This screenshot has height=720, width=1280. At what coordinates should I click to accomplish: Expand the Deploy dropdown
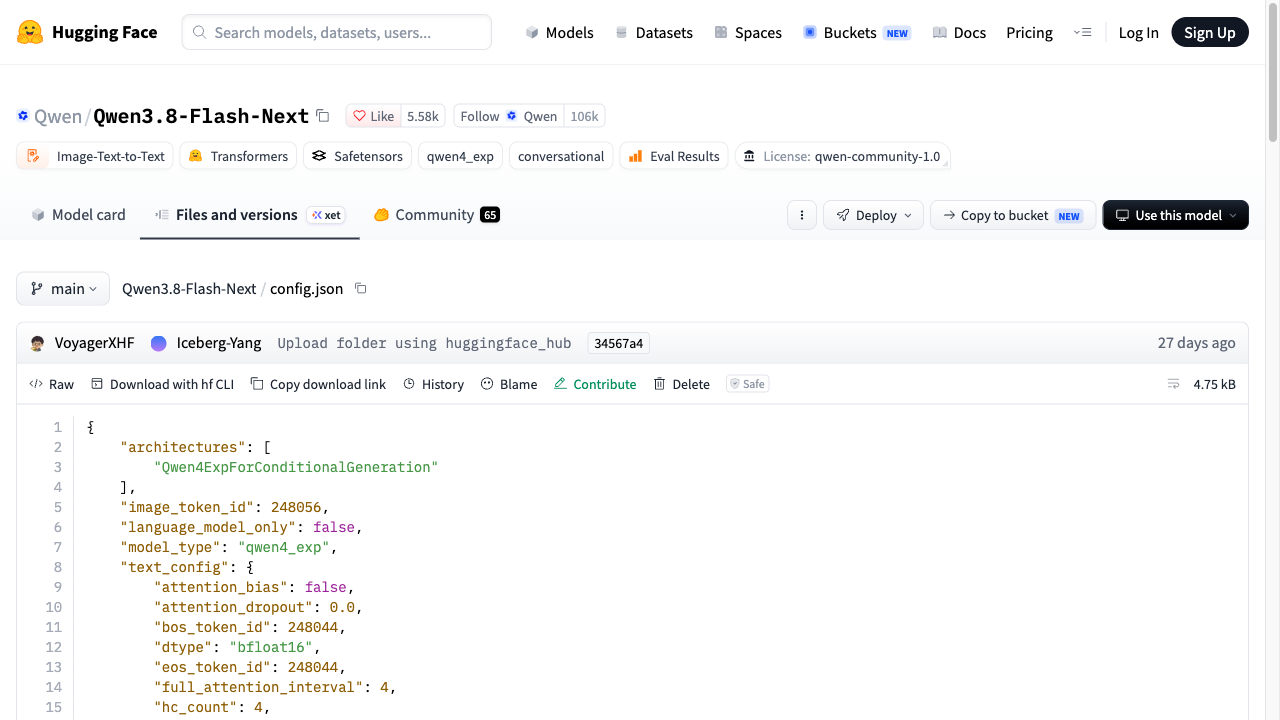point(873,215)
